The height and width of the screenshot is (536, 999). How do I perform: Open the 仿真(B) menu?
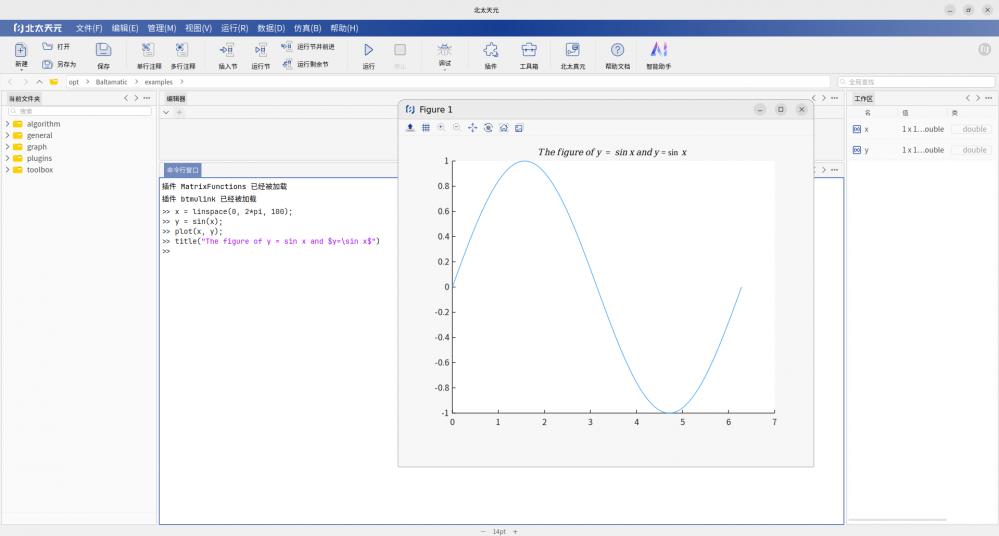(x=307, y=28)
